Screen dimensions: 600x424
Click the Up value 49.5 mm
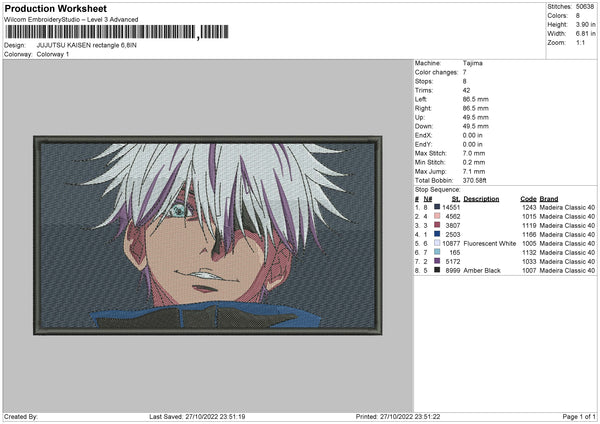[476, 117]
